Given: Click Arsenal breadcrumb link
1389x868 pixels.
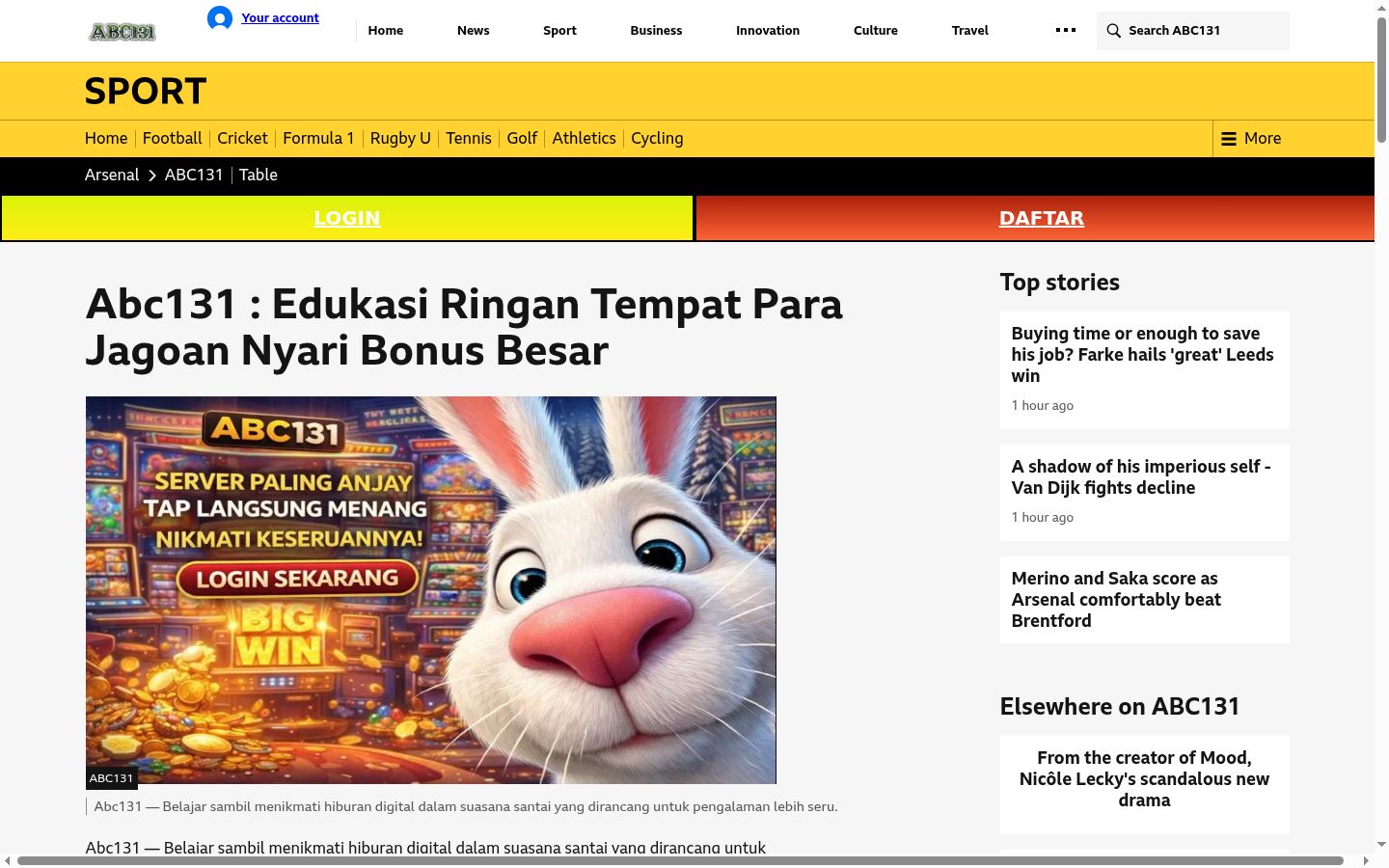Looking at the screenshot, I should [112, 175].
